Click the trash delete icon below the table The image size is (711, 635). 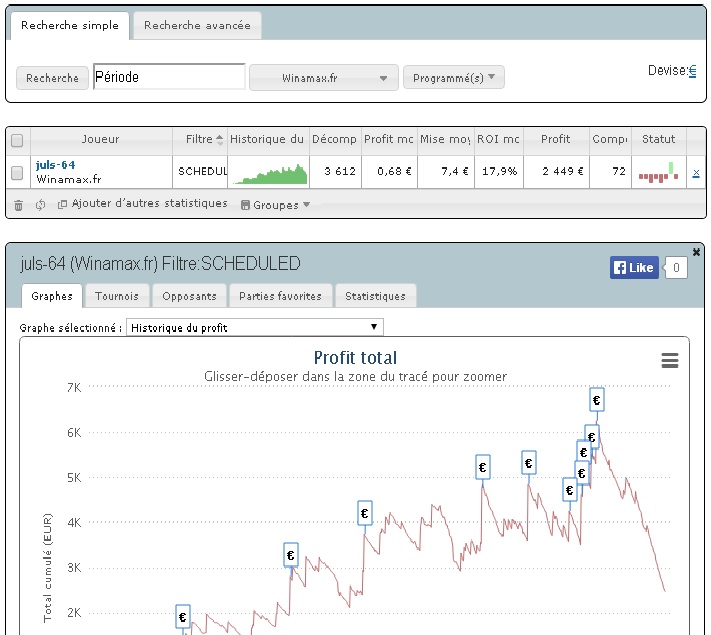18,205
